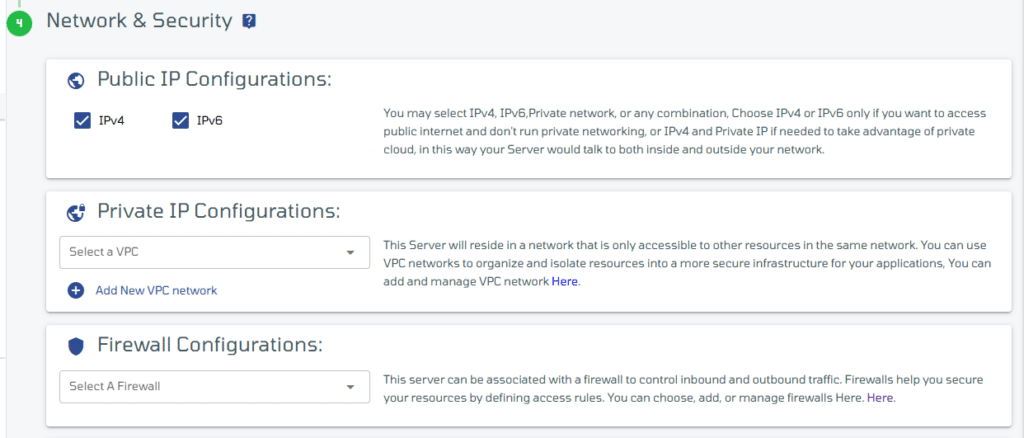
Task: Click the locked globe Private IP icon
Action: [x=76, y=212]
